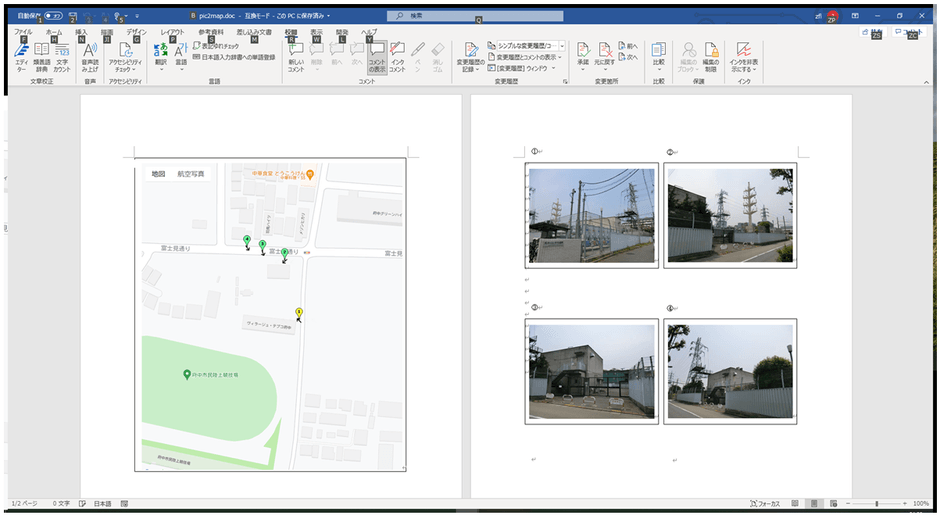Click Japanese IME dictionary registration (日本語入力辞書への単語登録)
940x516 pixels.
click(x=235, y=57)
